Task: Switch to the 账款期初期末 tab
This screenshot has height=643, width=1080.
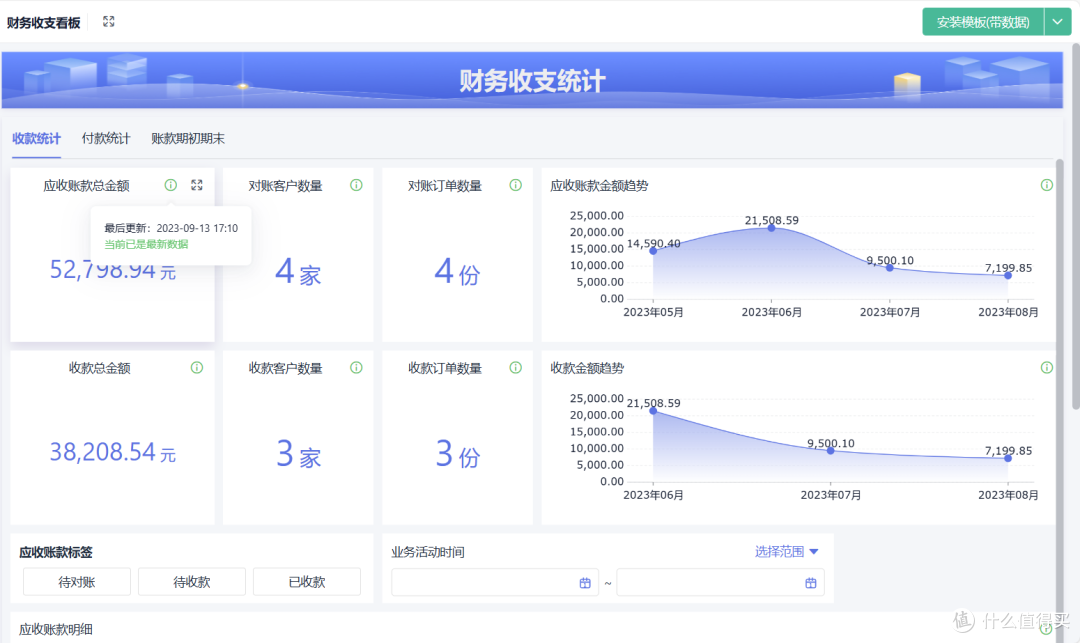Action: coord(188,138)
